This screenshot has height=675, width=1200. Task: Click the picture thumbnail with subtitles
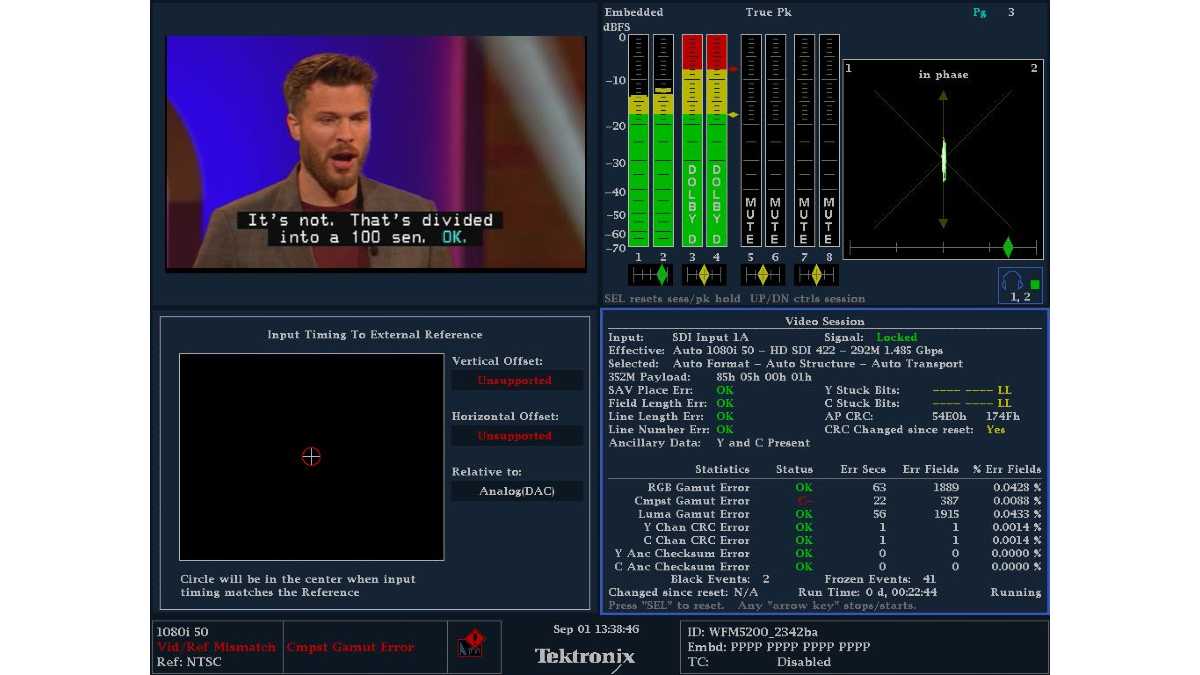[376, 152]
